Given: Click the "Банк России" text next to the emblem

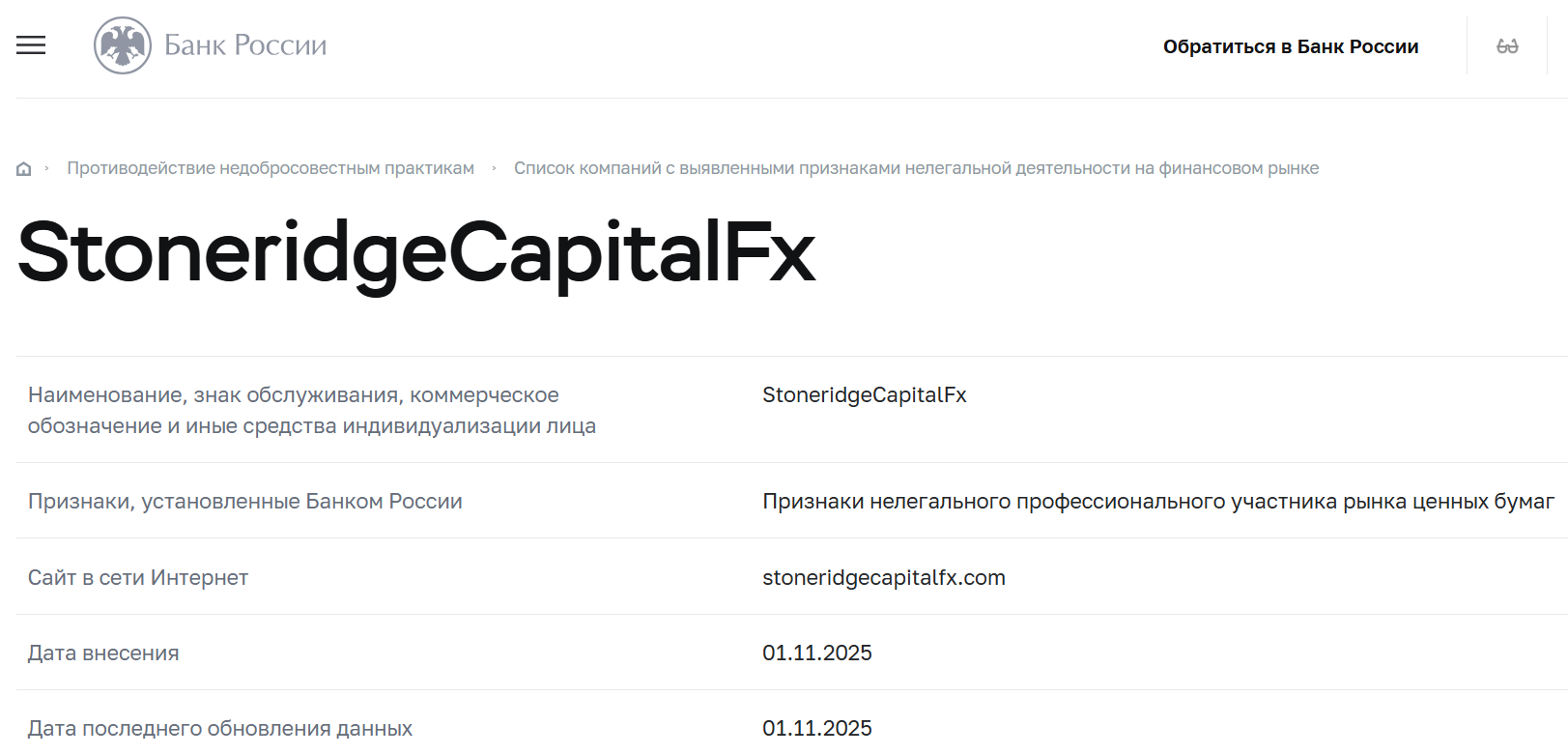Looking at the screenshot, I should (x=246, y=44).
